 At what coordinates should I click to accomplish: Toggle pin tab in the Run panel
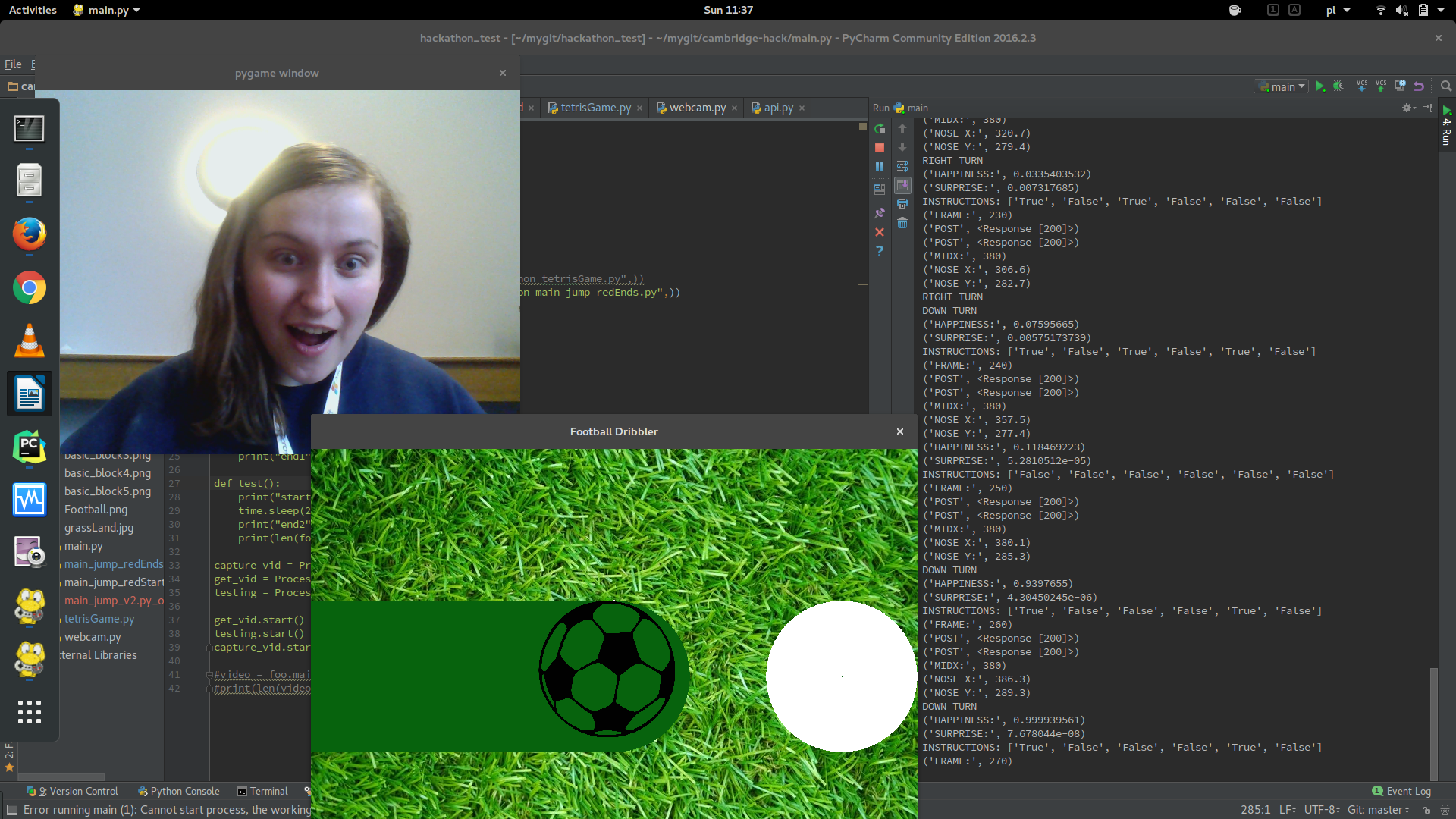(x=880, y=213)
